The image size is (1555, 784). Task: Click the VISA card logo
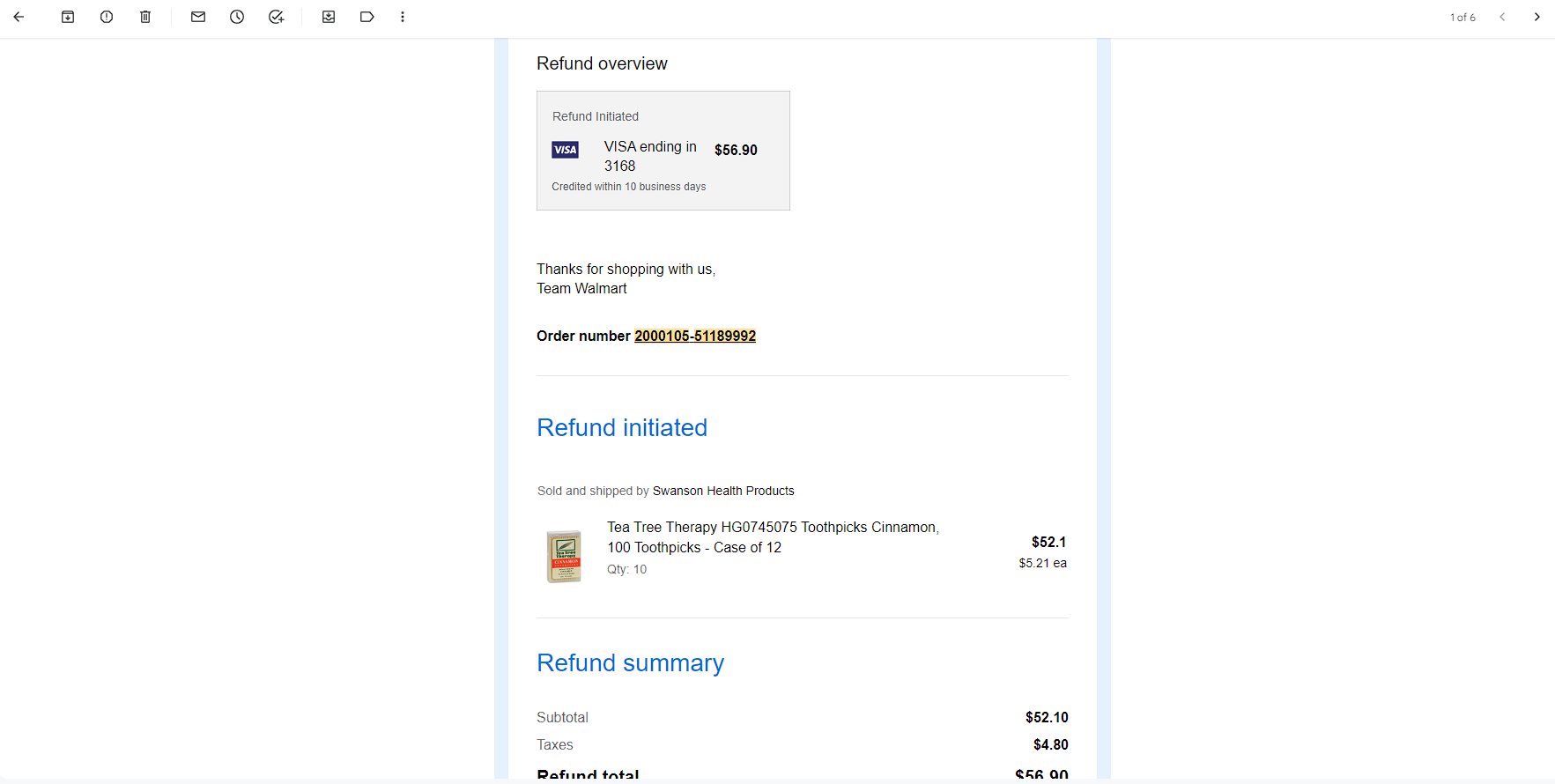click(565, 150)
